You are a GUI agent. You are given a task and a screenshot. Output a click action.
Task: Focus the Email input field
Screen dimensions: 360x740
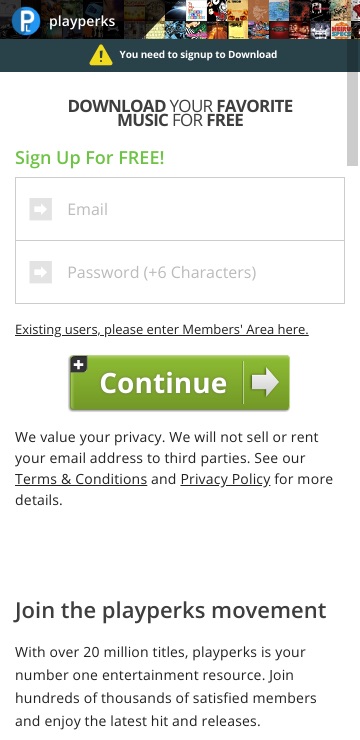(180, 209)
